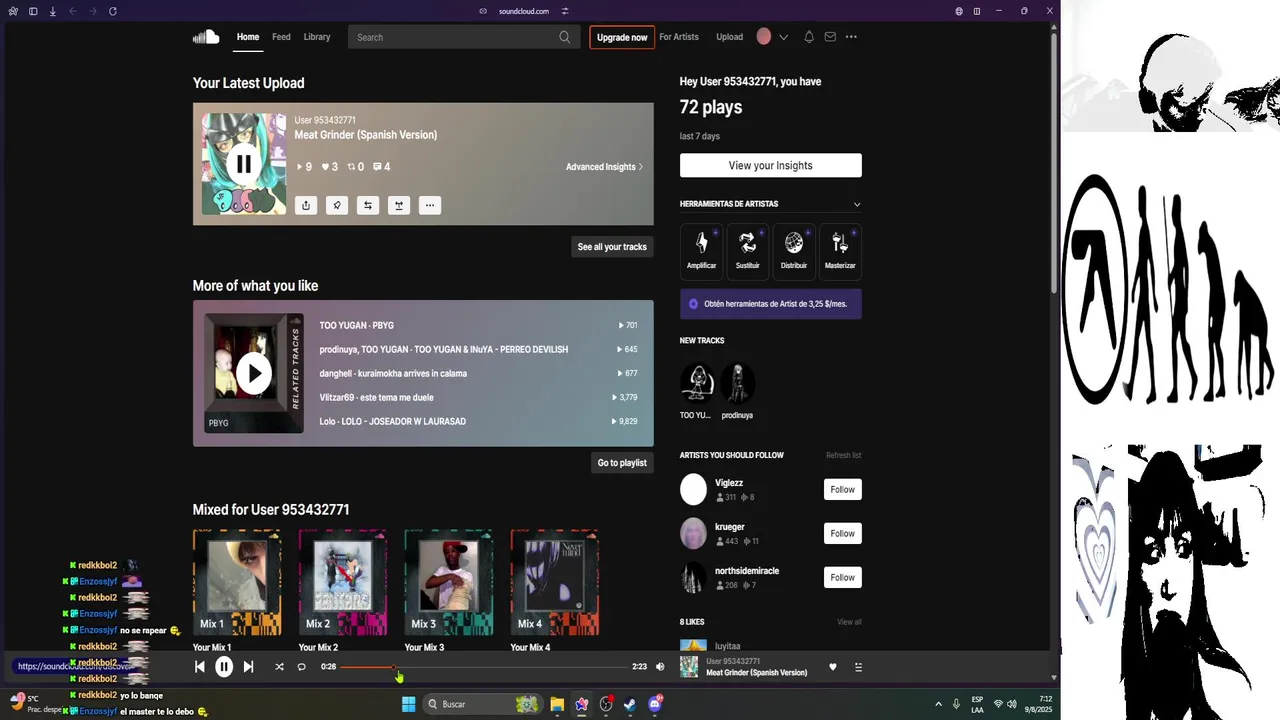Click the likes count on latest upload
Screen dimensions: 1280x720
(329, 167)
